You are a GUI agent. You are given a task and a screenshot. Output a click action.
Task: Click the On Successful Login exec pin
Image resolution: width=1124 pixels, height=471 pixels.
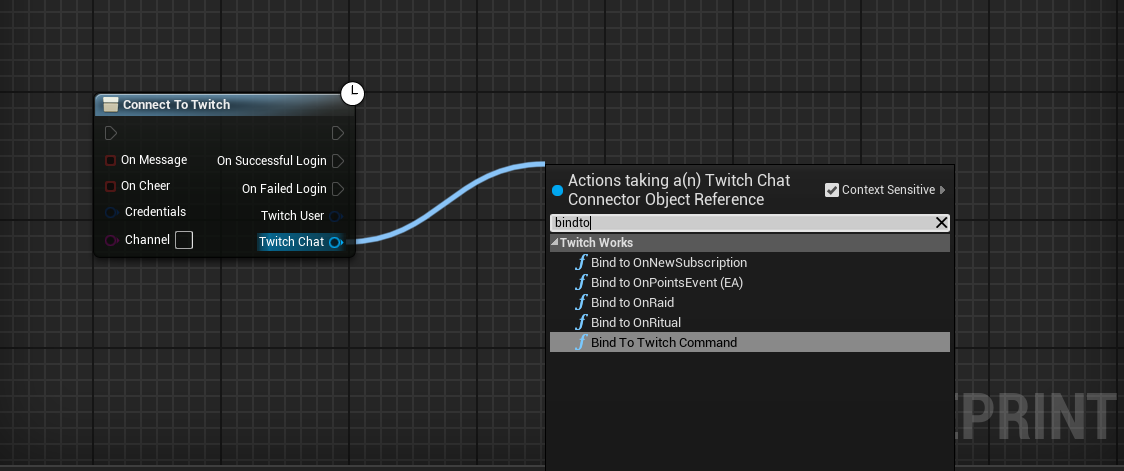338,161
